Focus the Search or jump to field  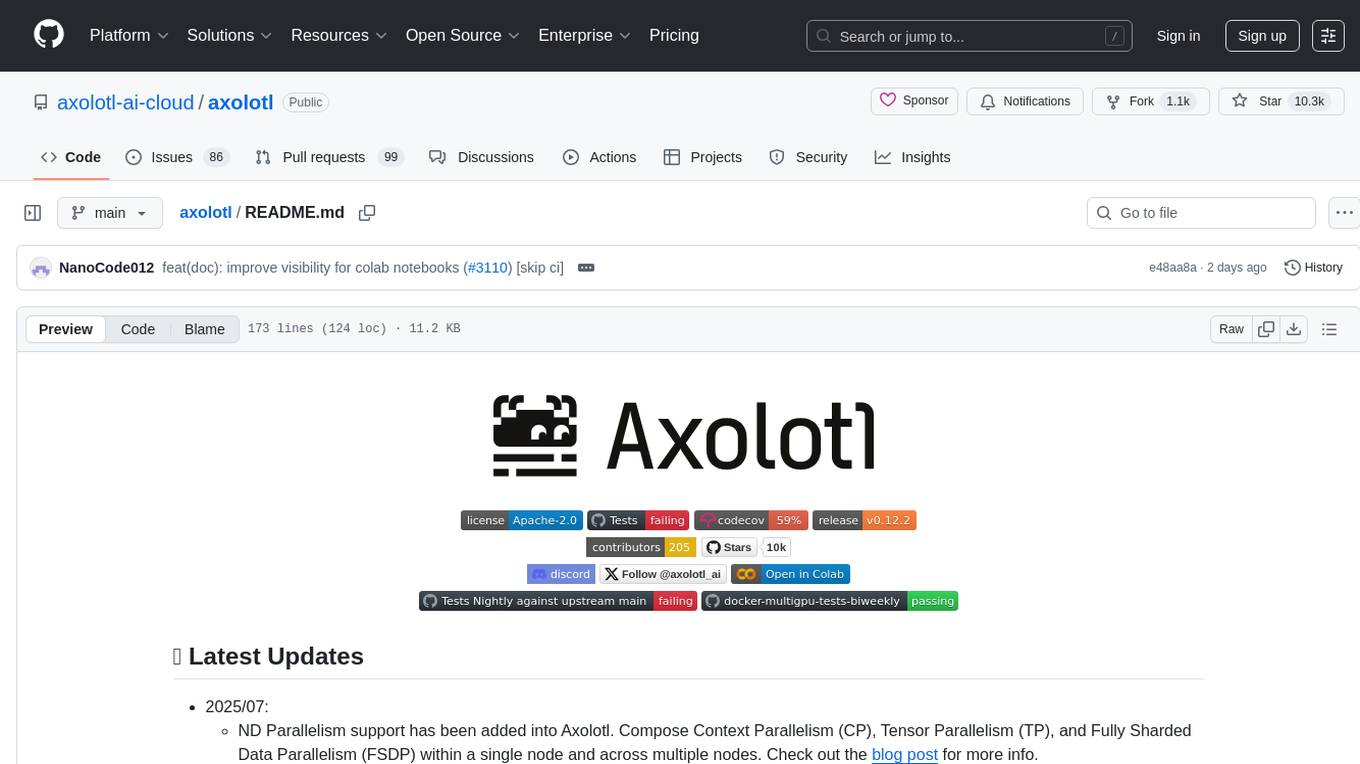click(970, 36)
